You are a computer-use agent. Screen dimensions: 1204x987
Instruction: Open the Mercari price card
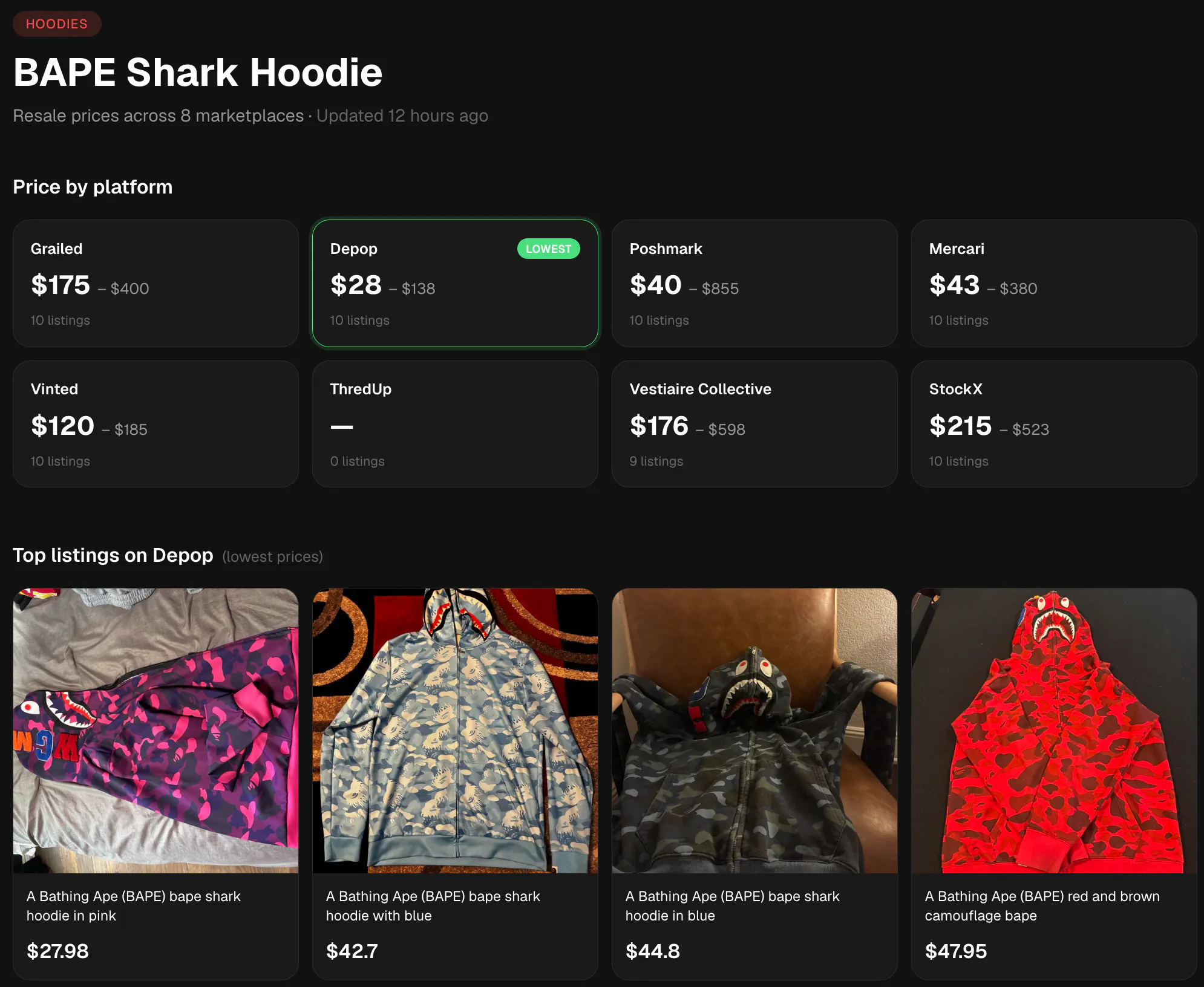pyautogui.click(x=1054, y=283)
